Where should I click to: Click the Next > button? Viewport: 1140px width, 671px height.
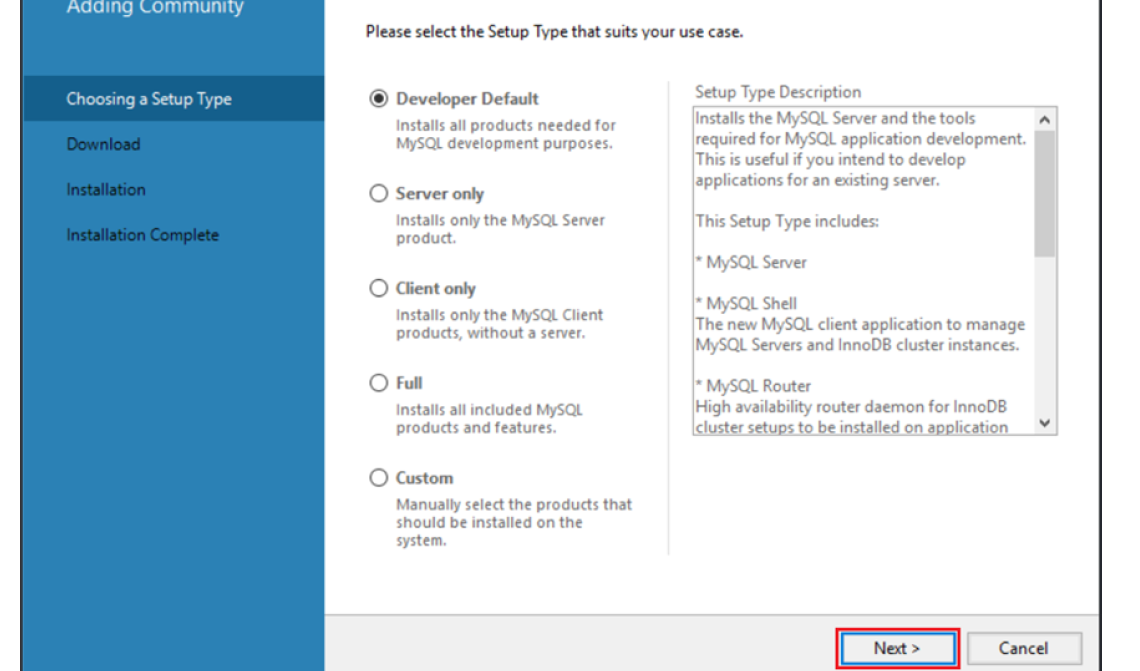click(x=897, y=648)
